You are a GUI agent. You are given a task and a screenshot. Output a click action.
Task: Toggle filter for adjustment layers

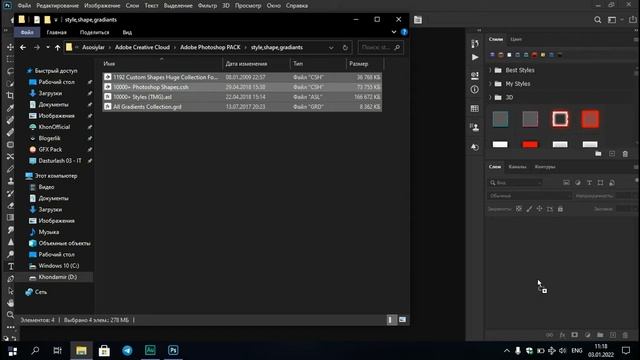click(578, 183)
